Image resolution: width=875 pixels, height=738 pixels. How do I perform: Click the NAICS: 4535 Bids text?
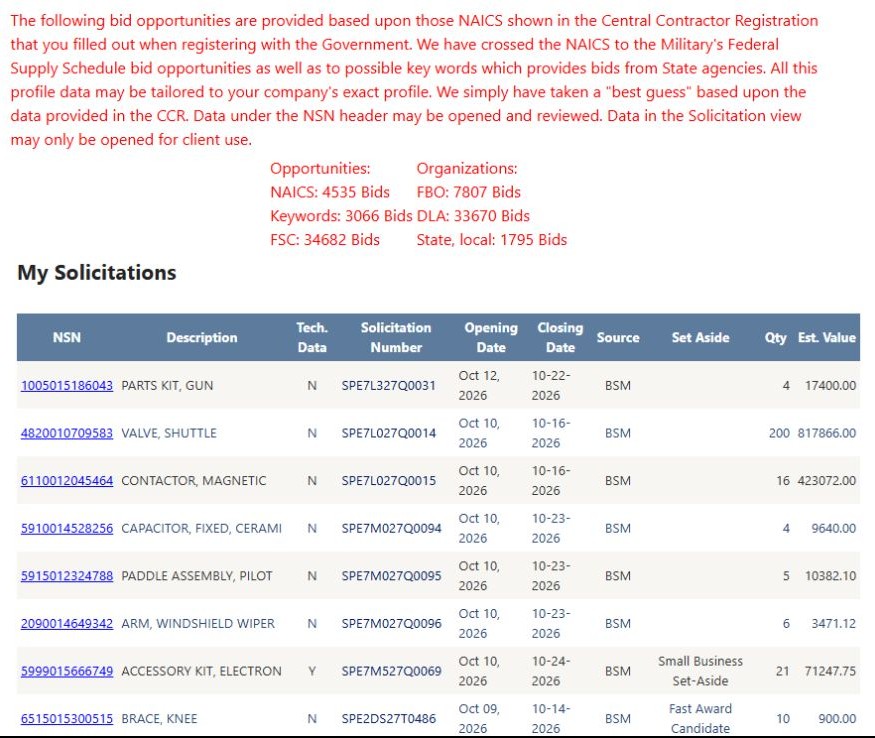pyautogui.click(x=330, y=192)
